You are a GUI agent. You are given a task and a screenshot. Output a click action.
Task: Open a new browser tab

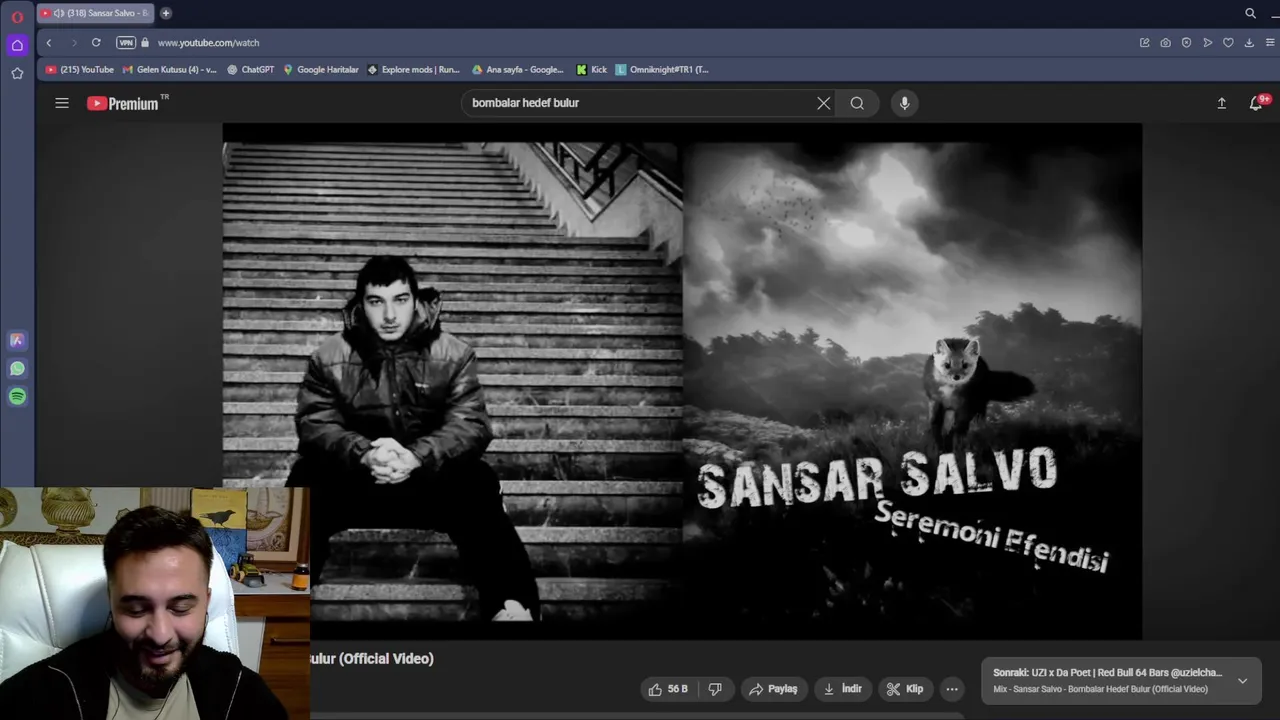pos(166,13)
